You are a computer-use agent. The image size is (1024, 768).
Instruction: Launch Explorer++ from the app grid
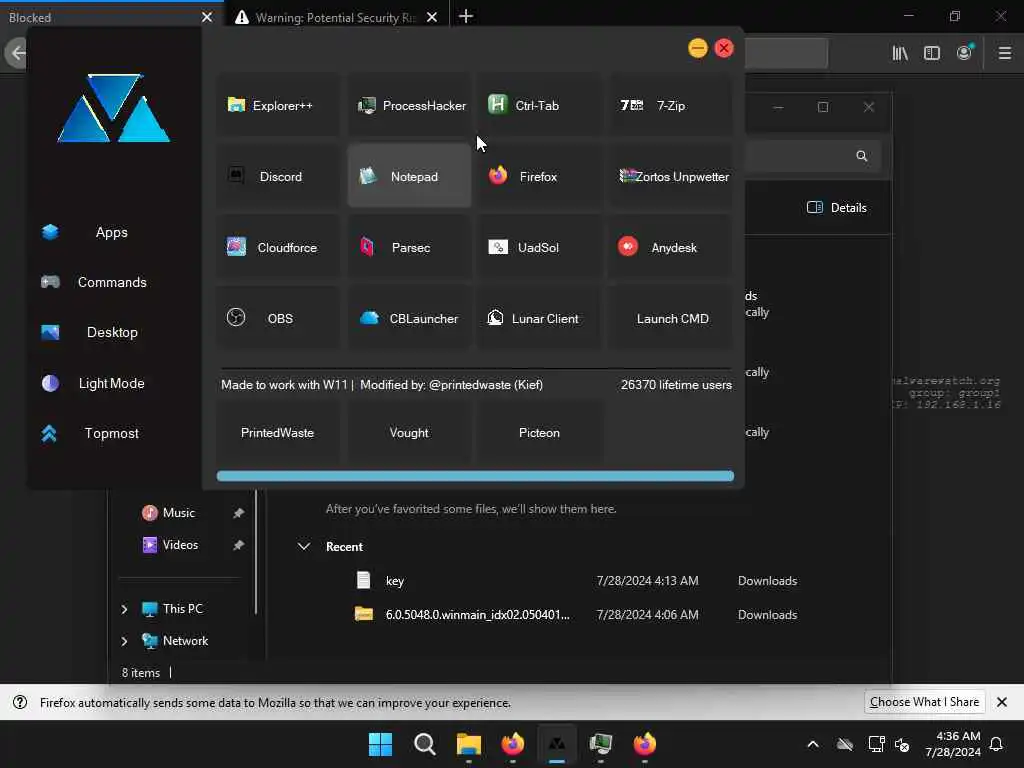click(278, 105)
